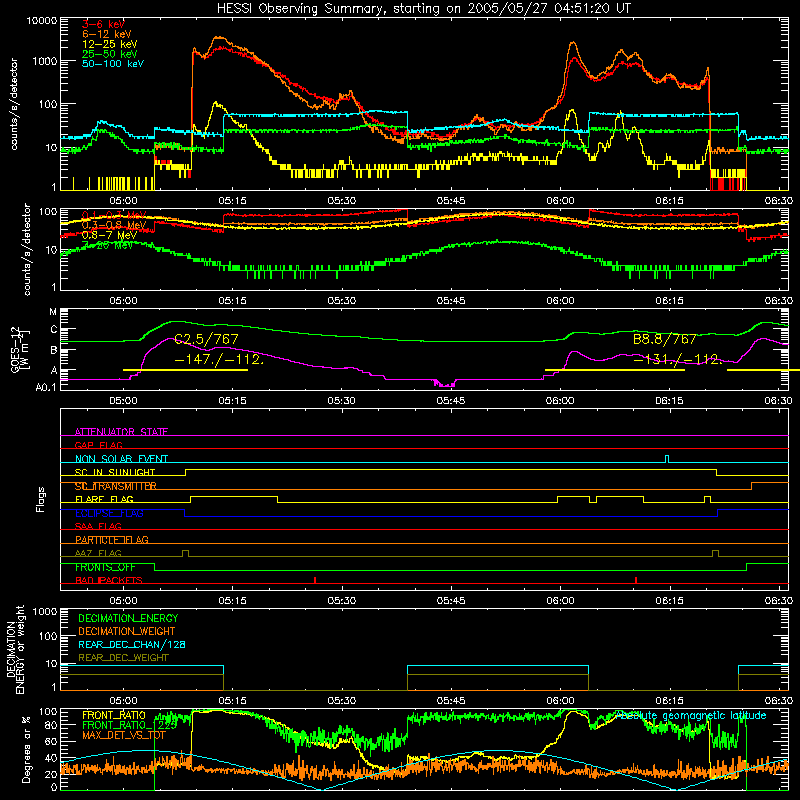Select the GAP_FLAG label
This screenshot has height=800, width=800.
[98, 445]
